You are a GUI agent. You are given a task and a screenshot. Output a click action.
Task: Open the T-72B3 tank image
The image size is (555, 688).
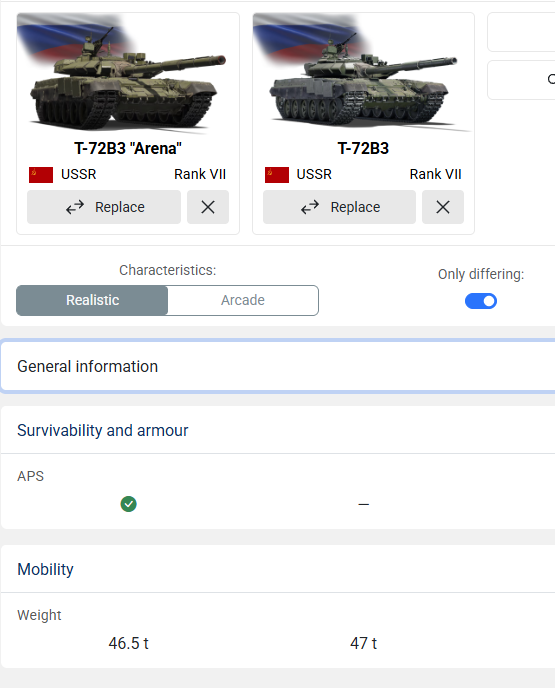[x=363, y=74]
